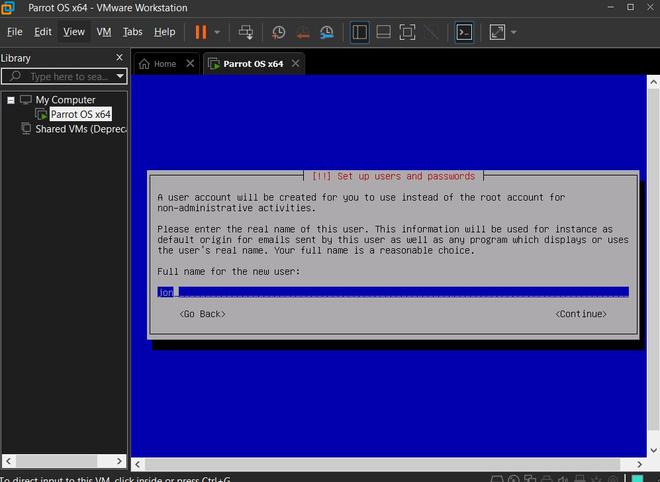The height and width of the screenshot is (482, 660).
Task: Click the library panel scroll left arrow
Action: point(8,461)
